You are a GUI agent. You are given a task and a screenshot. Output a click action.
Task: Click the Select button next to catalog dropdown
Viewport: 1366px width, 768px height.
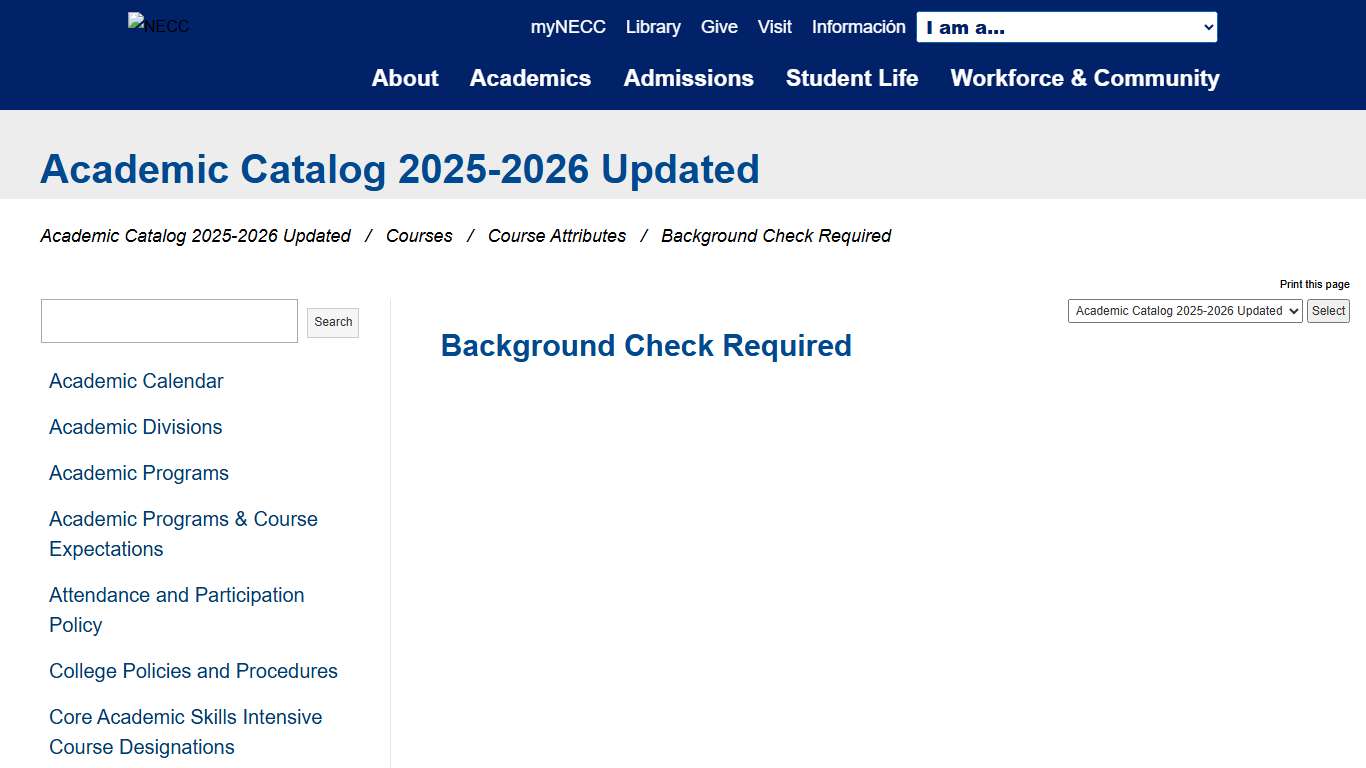tap(1328, 311)
